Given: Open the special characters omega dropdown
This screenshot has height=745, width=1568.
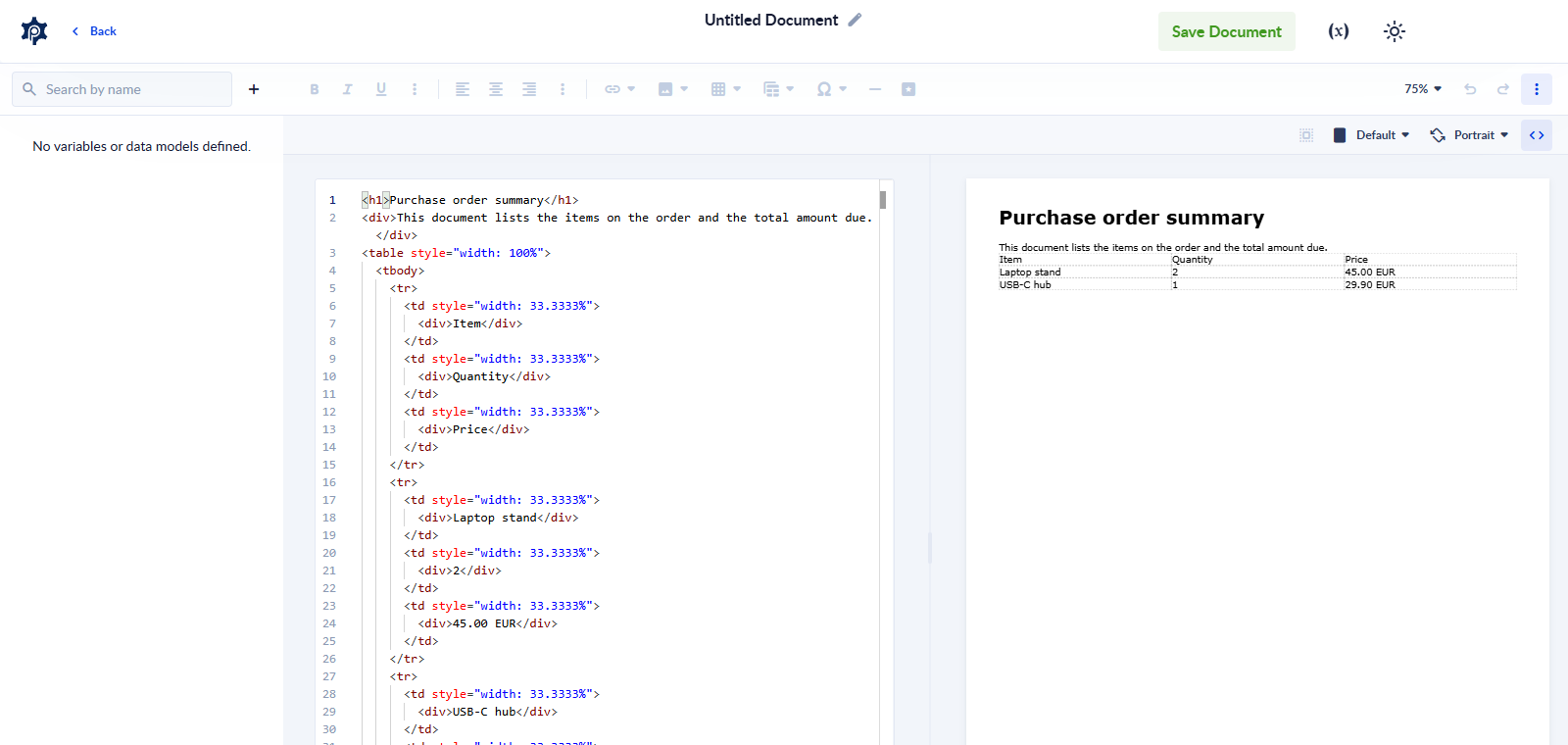Looking at the screenshot, I should pyautogui.click(x=831, y=89).
